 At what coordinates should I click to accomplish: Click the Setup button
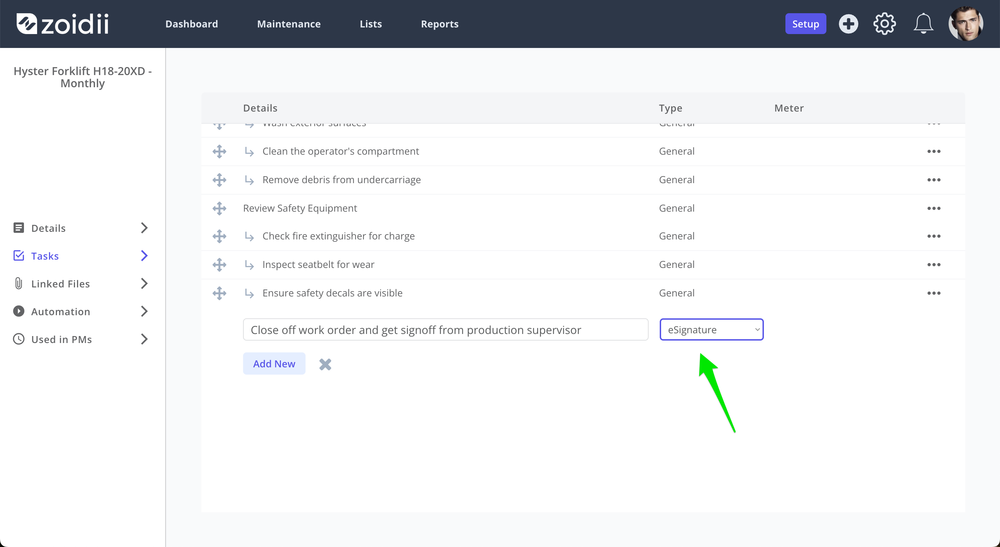(805, 24)
